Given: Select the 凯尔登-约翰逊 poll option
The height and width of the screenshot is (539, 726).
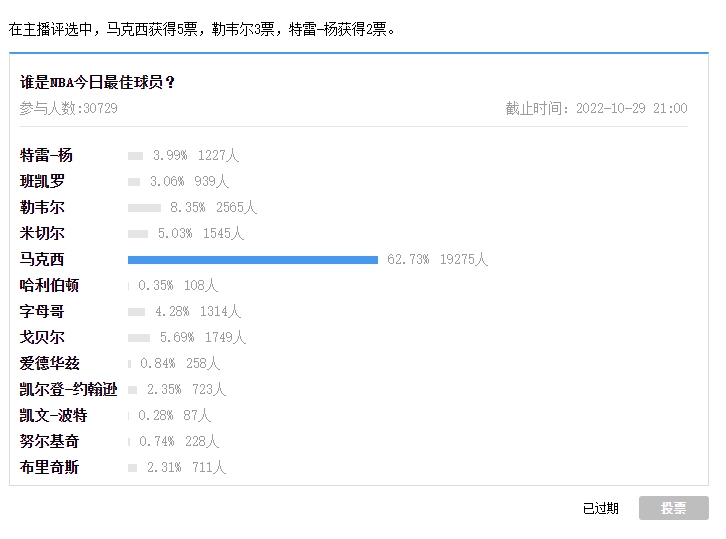Looking at the screenshot, I should tap(68, 389).
